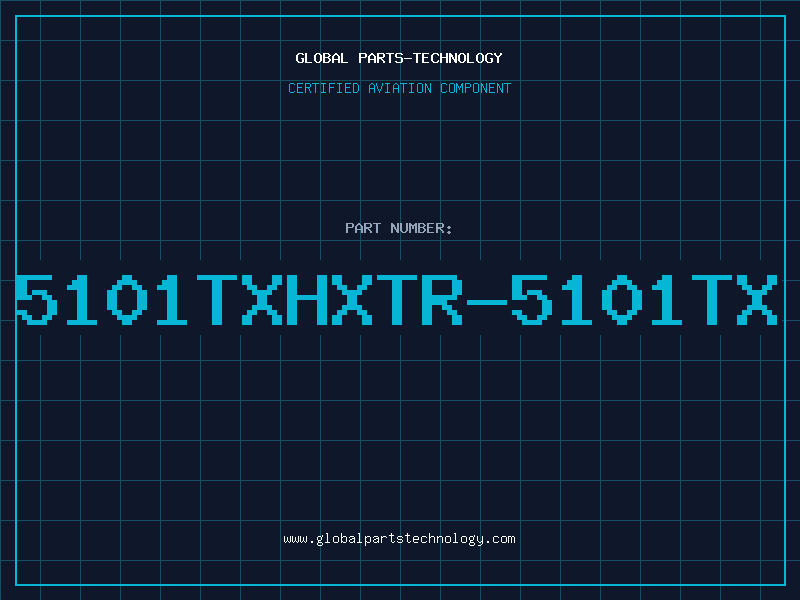Viewport: 800px width, 600px height.
Task: Click the GLOBAL PARTS-TECHNOLOGY heading
Action: (x=399, y=58)
